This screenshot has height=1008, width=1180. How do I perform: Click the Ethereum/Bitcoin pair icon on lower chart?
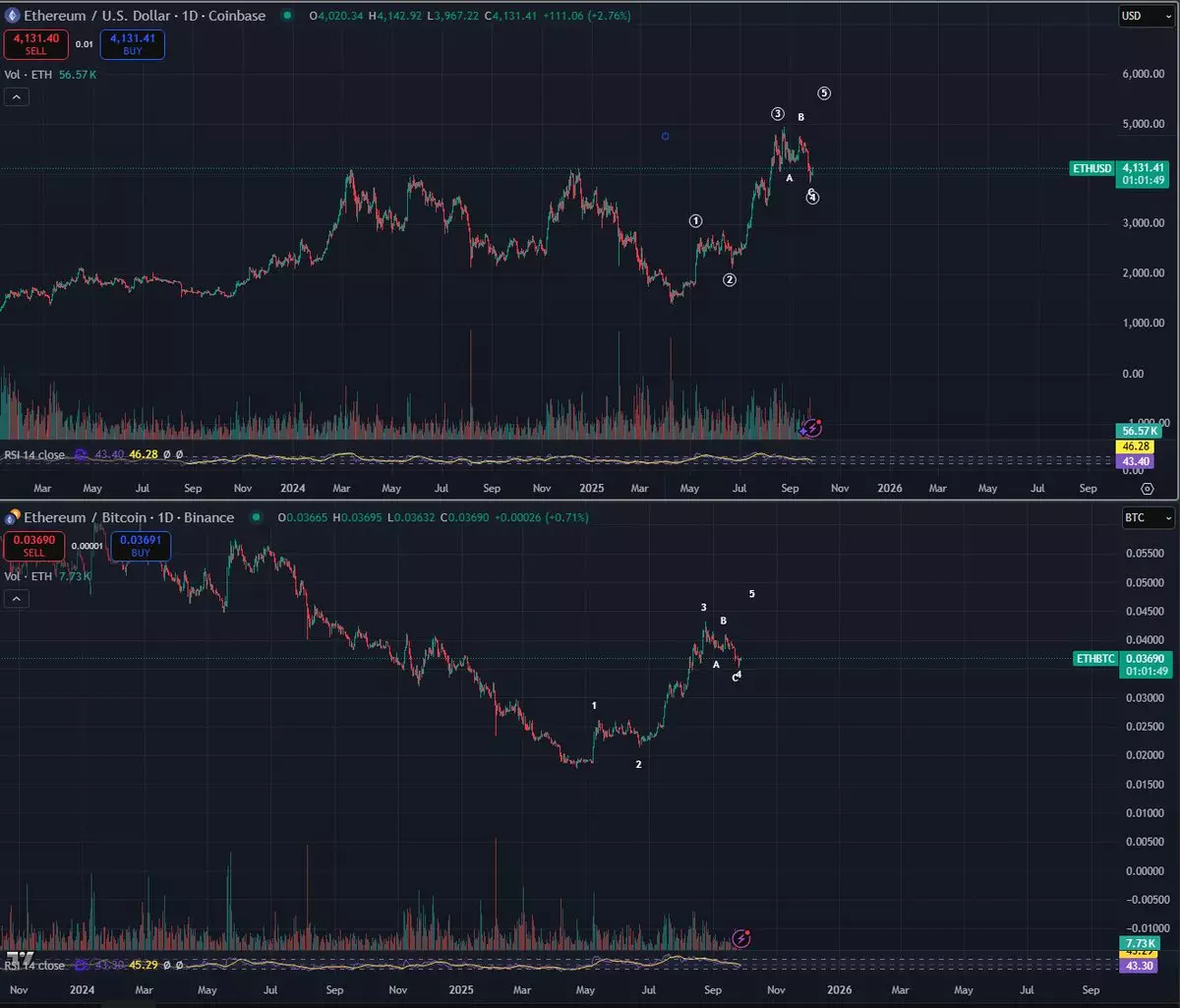[x=12, y=517]
